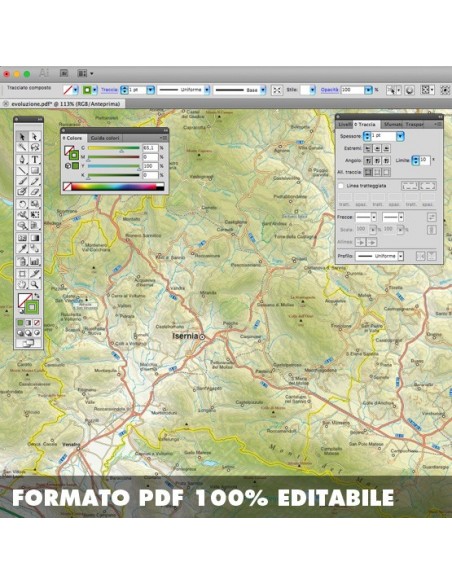Select the Magic Wand tool
Image resolution: width=452 pixels, height=584 pixels.
[x=22, y=147]
